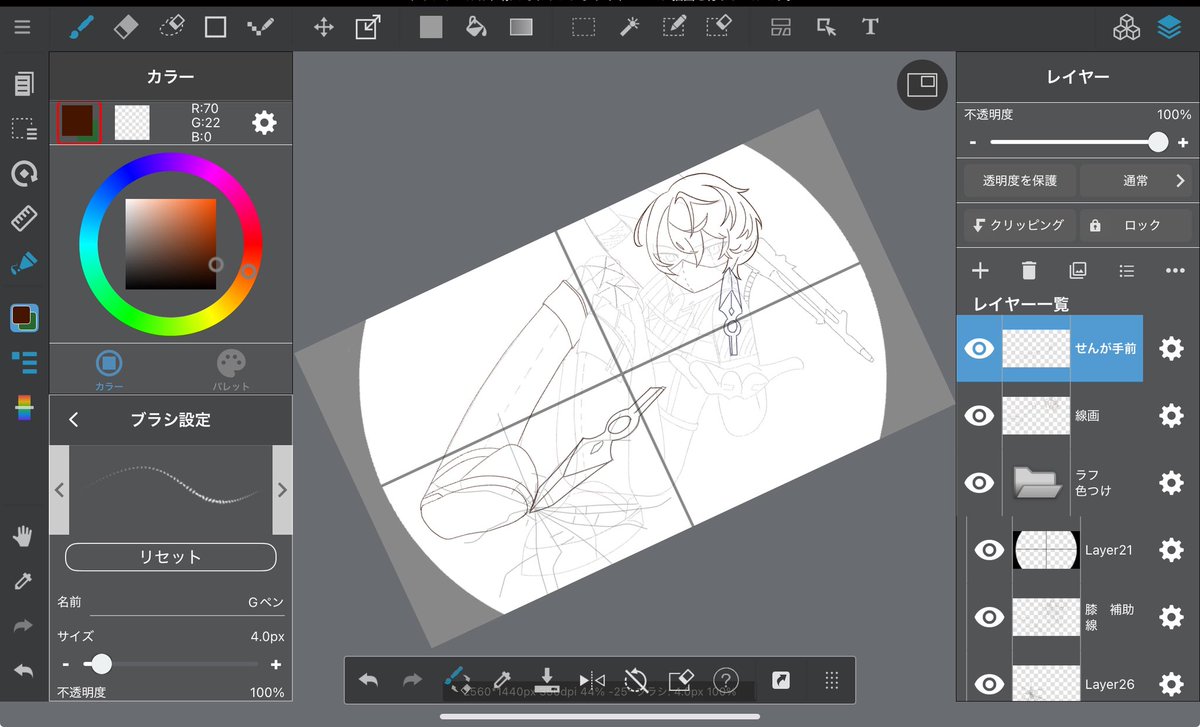Toggle クリッピング clipping
Image resolution: width=1200 pixels, height=727 pixels.
(x=1019, y=225)
